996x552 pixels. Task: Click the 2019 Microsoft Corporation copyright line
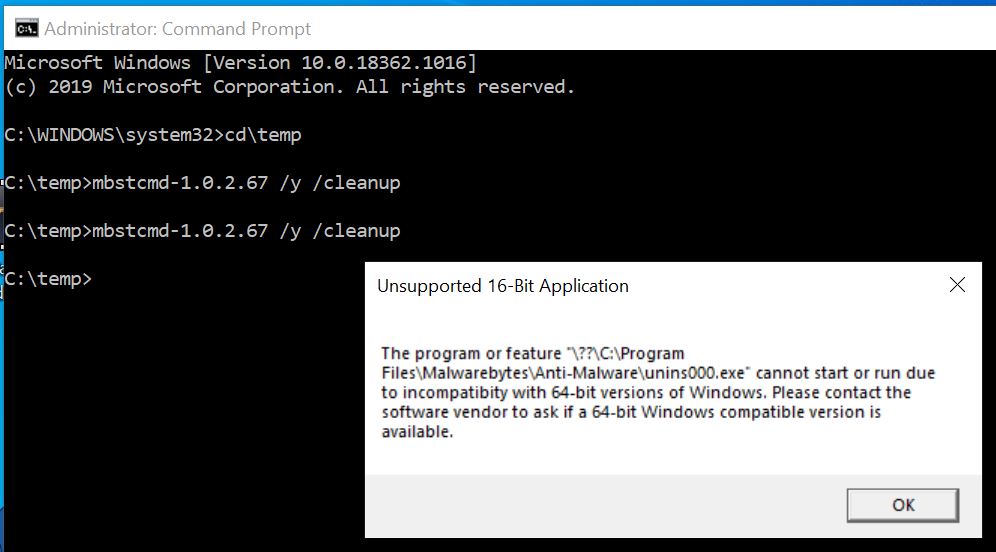point(290,87)
